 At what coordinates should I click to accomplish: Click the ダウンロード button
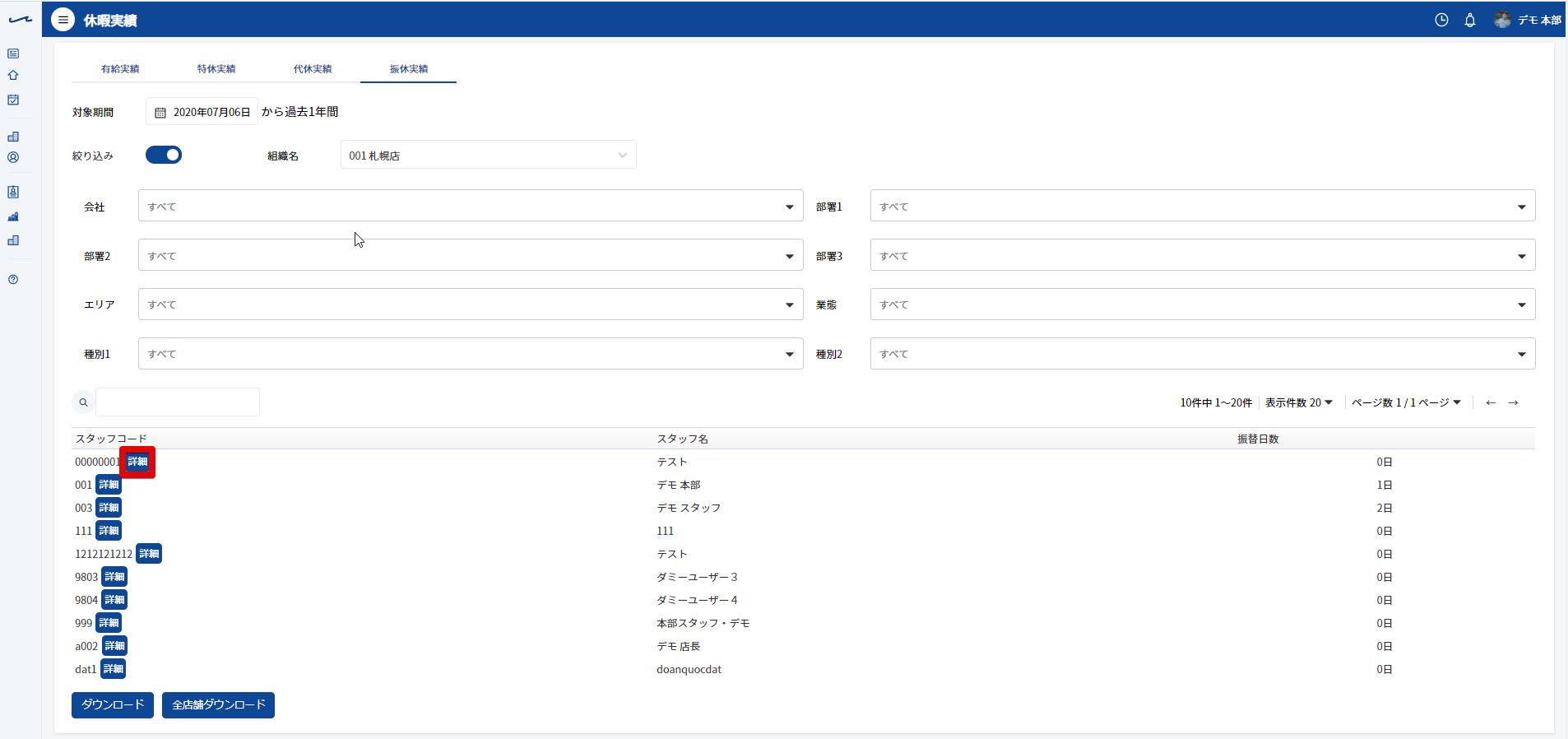point(113,705)
